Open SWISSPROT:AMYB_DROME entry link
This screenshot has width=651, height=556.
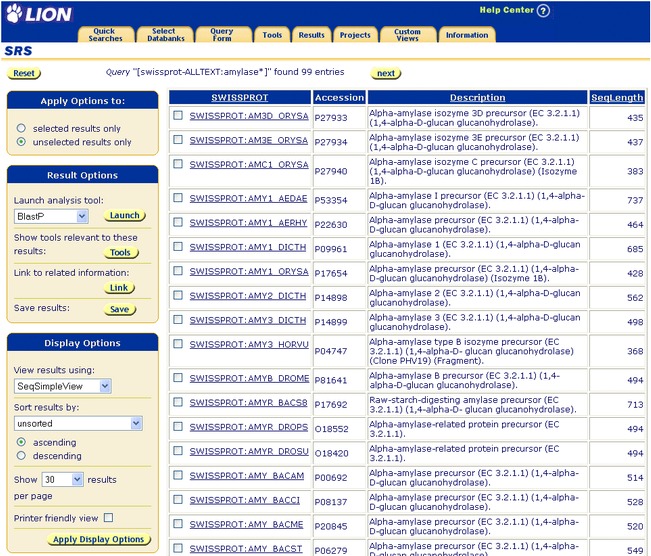tap(249, 378)
